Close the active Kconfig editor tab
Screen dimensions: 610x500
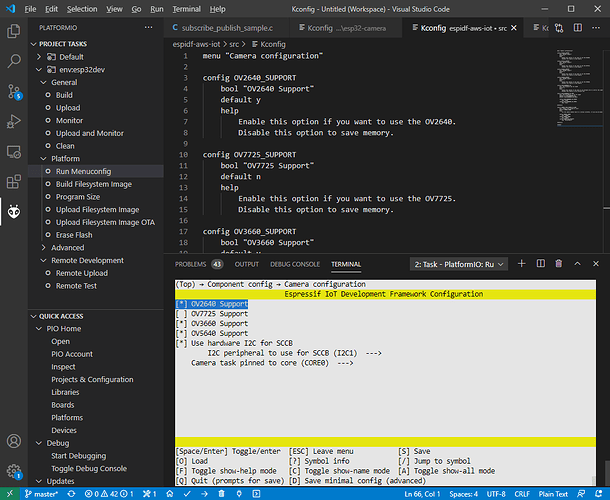(x=514, y=28)
